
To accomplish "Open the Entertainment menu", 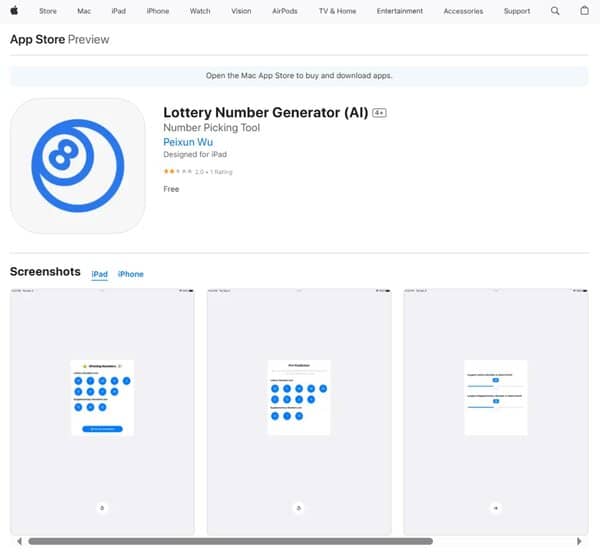I will (400, 11).
